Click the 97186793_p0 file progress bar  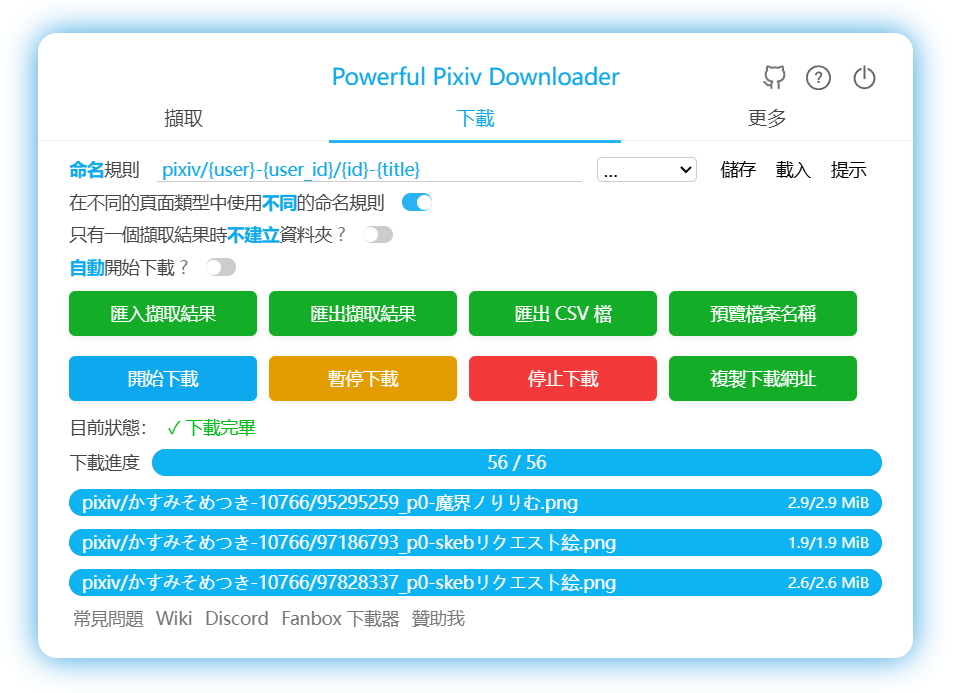[x=475, y=542]
